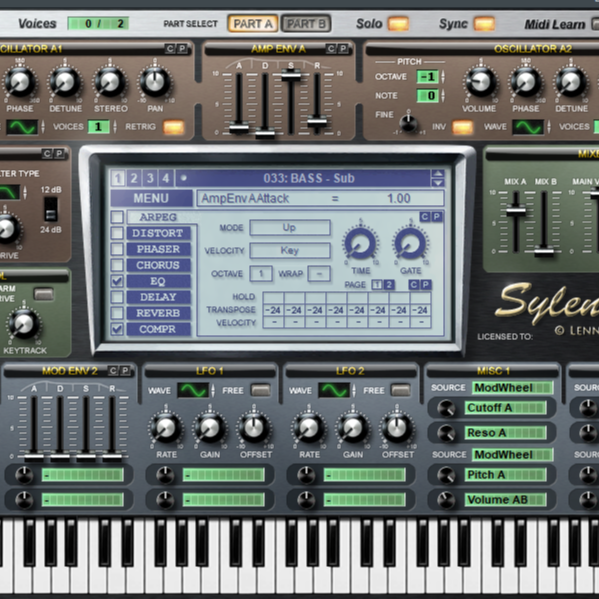Open Reso A destination menu

coord(505,433)
